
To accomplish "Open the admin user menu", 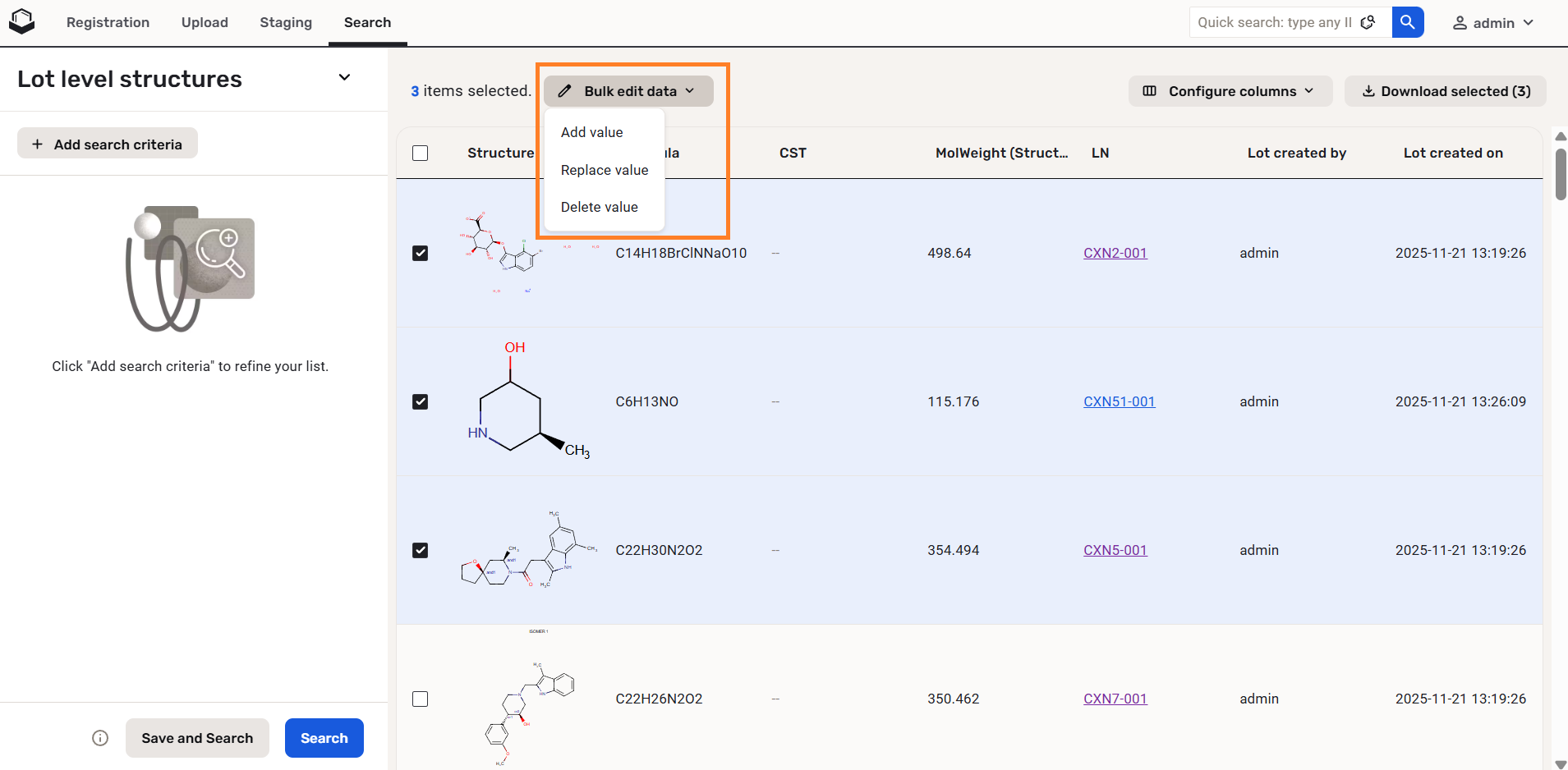I will pyautogui.click(x=1492, y=23).
